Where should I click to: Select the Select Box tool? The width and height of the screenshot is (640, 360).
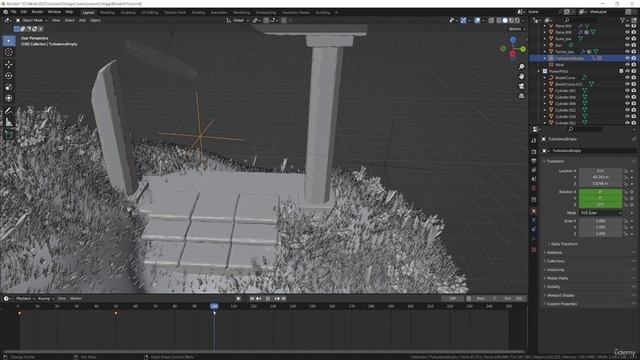(x=9, y=41)
